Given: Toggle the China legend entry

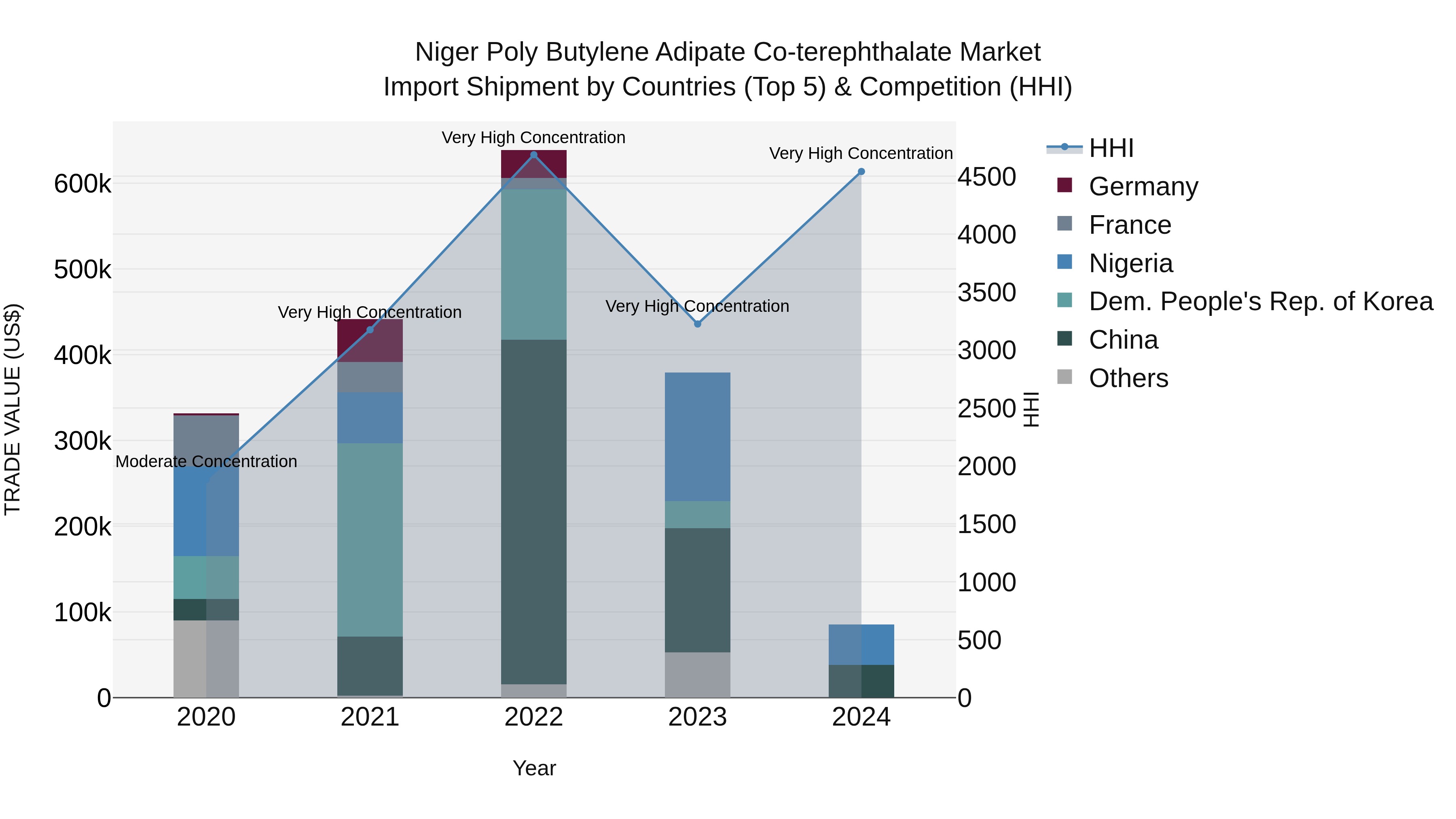Looking at the screenshot, I should click(1107, 340).
